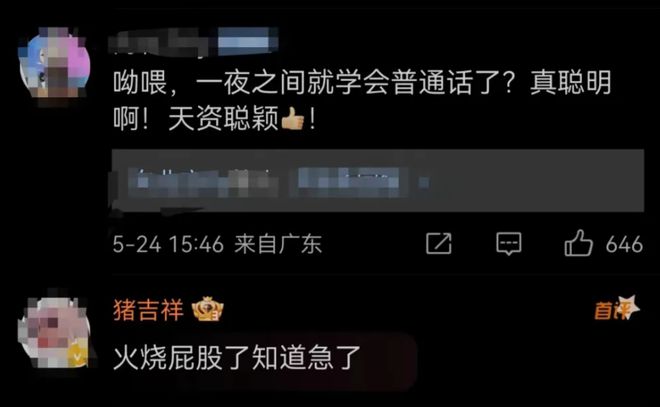Click the yellow V verification badge on avatar

pyautogui.click(x=78, y=357)
